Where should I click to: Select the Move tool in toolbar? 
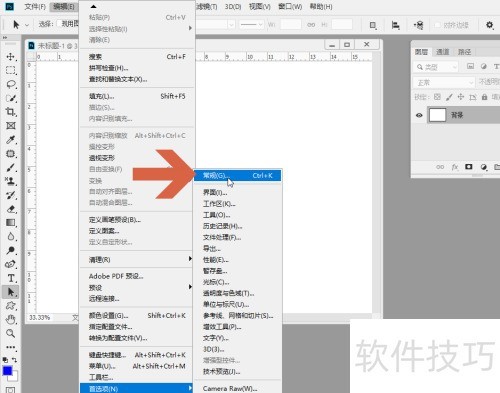click(11, 56)
